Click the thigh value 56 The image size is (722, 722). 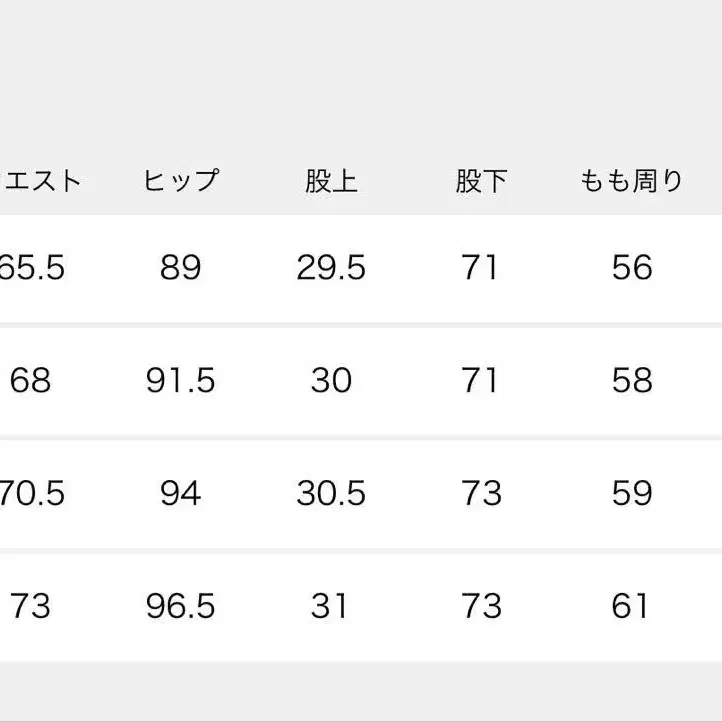coord(631,268)
